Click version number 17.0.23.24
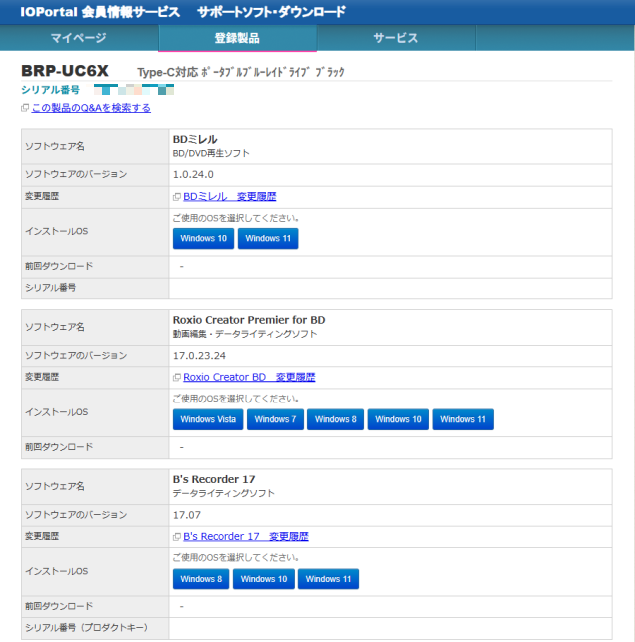This screenshot has width=635, height=642. point(199,355)
